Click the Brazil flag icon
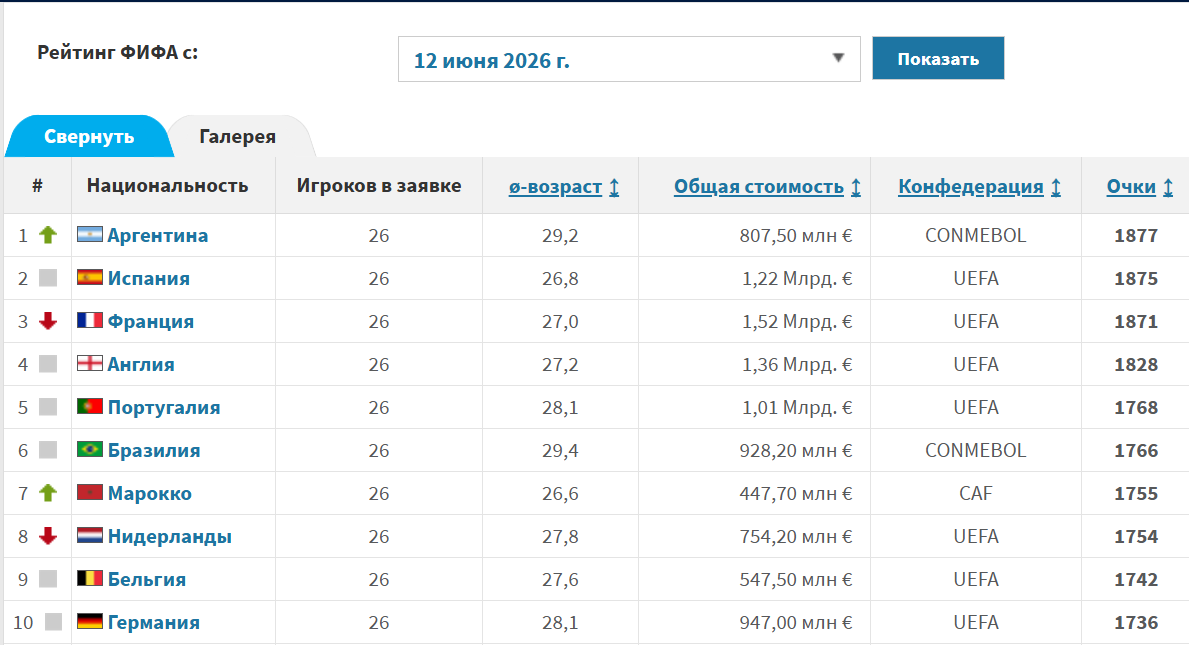 (x=89, y=449)
